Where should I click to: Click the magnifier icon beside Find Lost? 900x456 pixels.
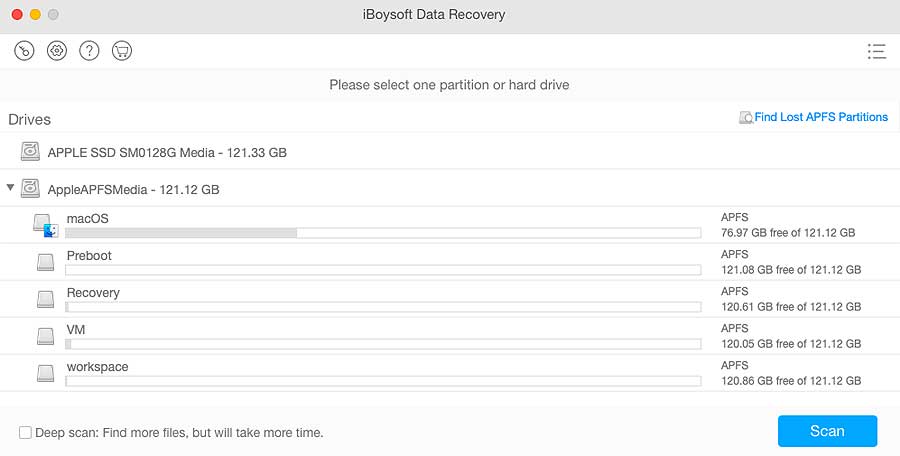[746, 117]
